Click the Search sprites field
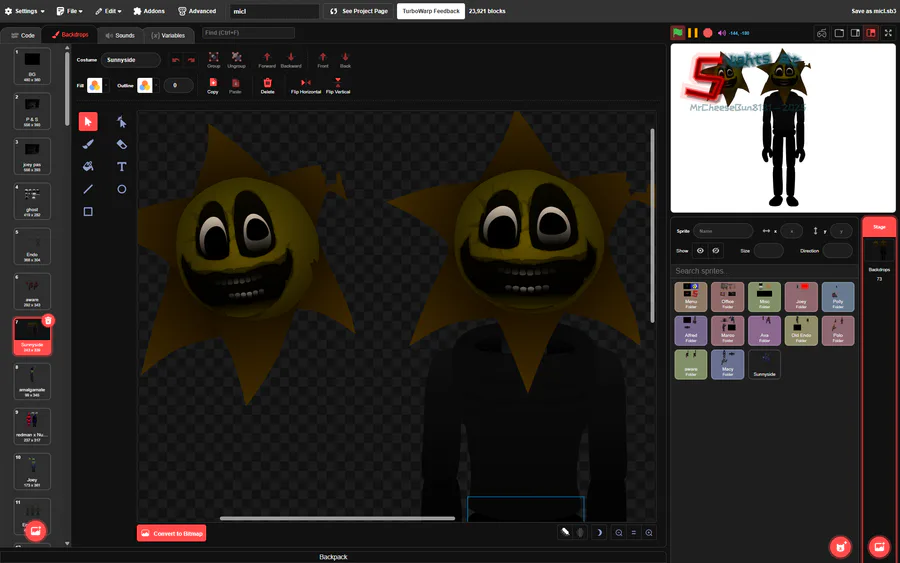 pos(763,271)
